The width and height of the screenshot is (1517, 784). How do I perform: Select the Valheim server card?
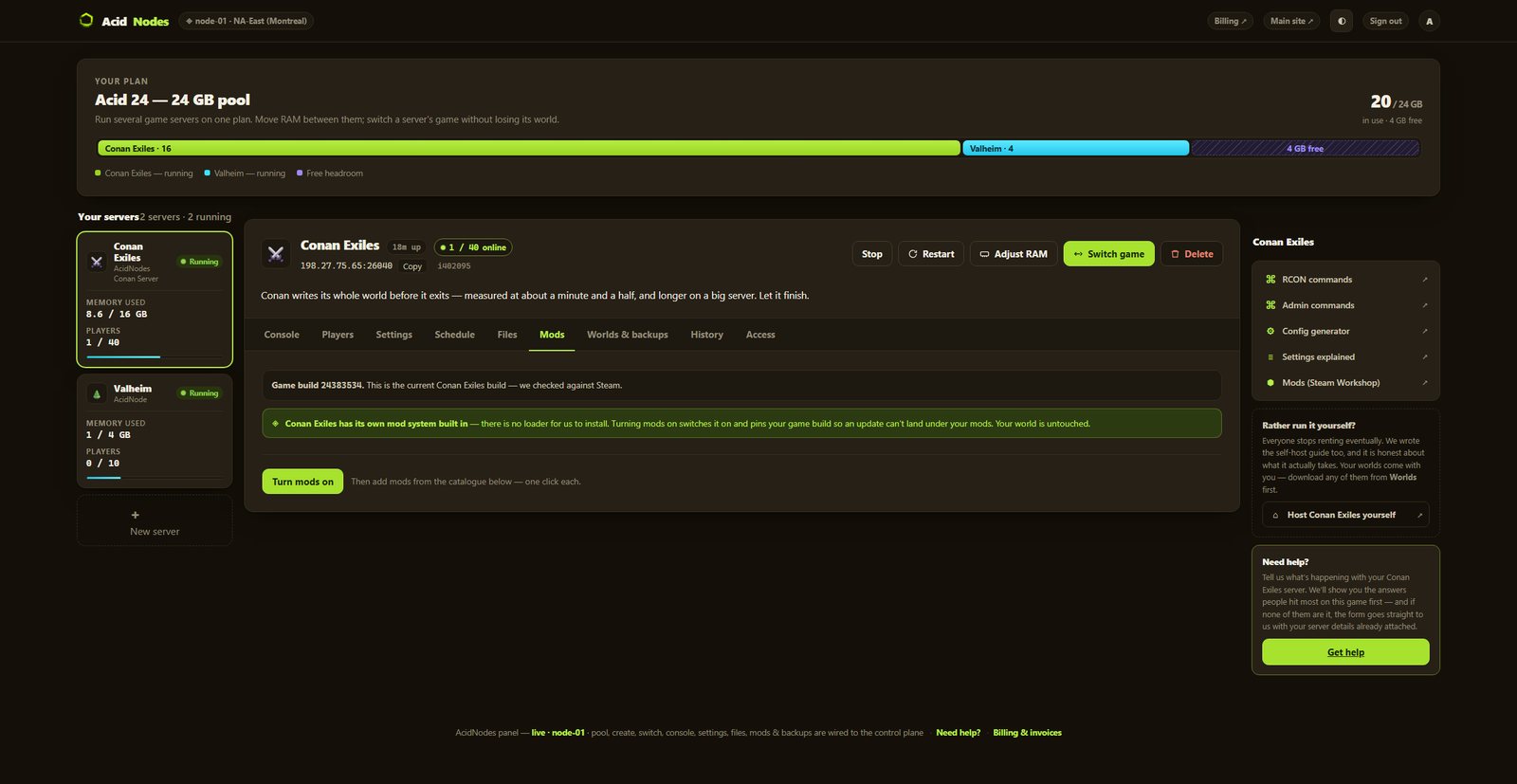click(155, 430)
